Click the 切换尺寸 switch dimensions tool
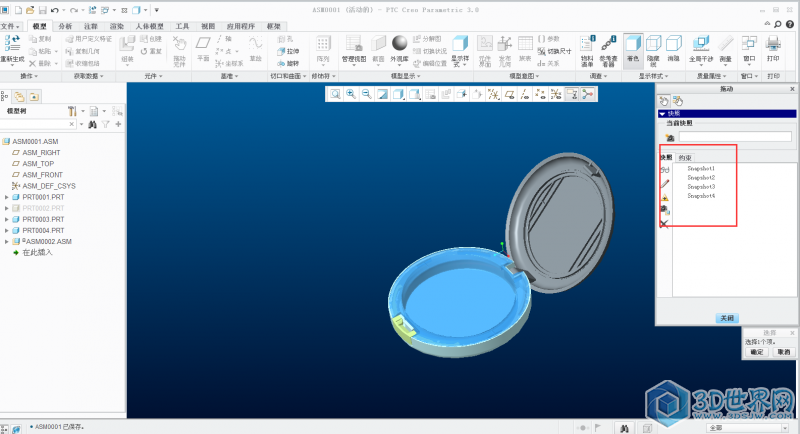This screenshot has height=434, width=800. [x=555, y=51]
